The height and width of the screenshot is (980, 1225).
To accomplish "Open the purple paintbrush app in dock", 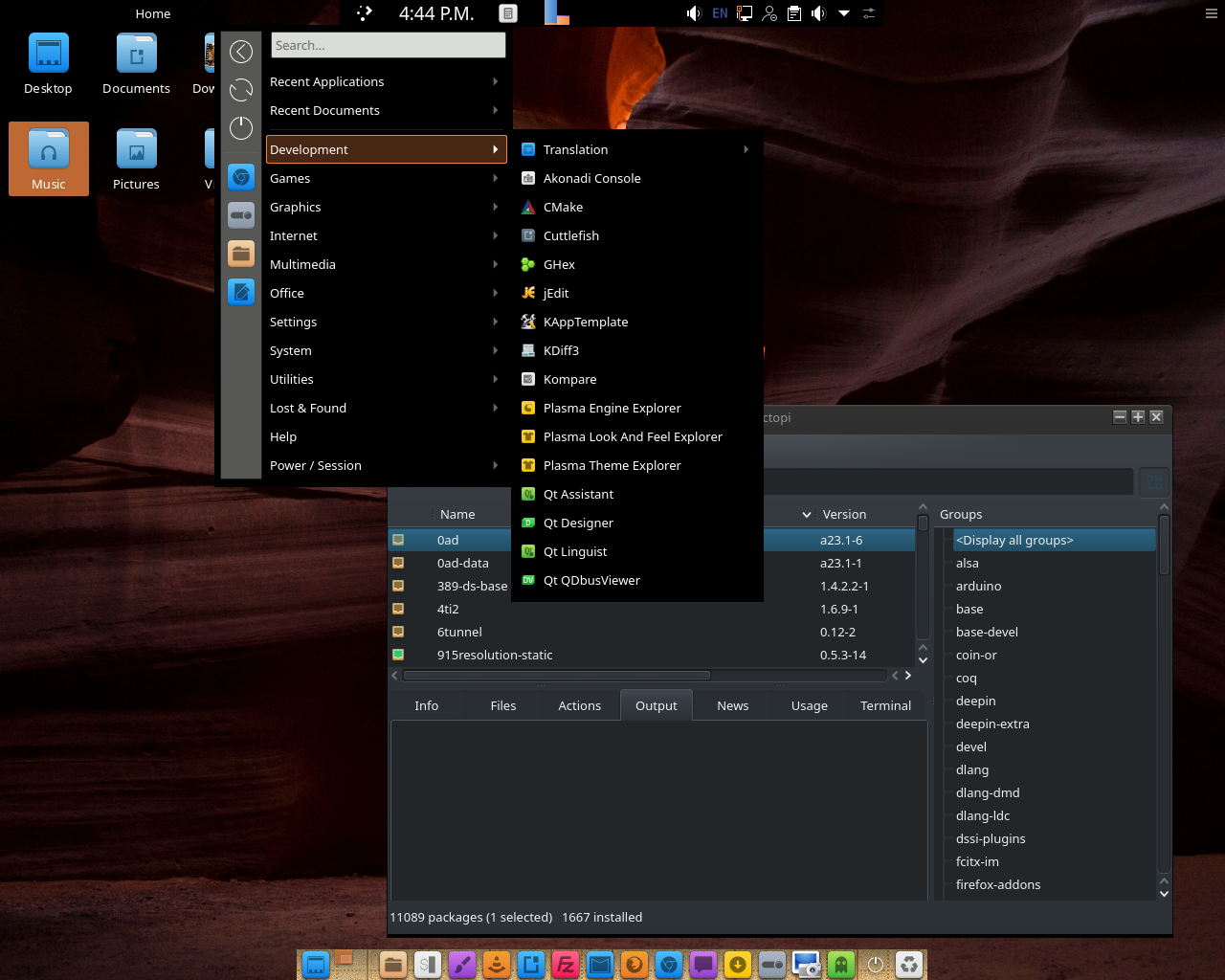I will (x=462, y=965).
